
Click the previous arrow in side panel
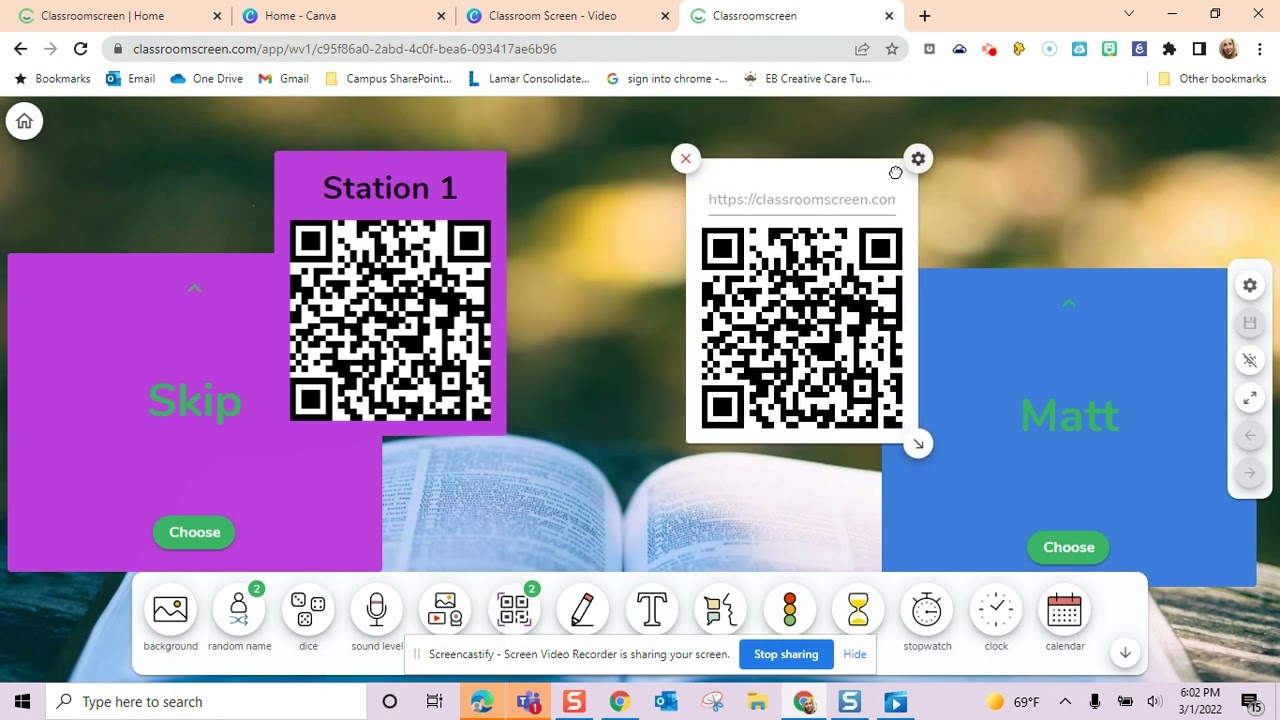point(1250,436)
